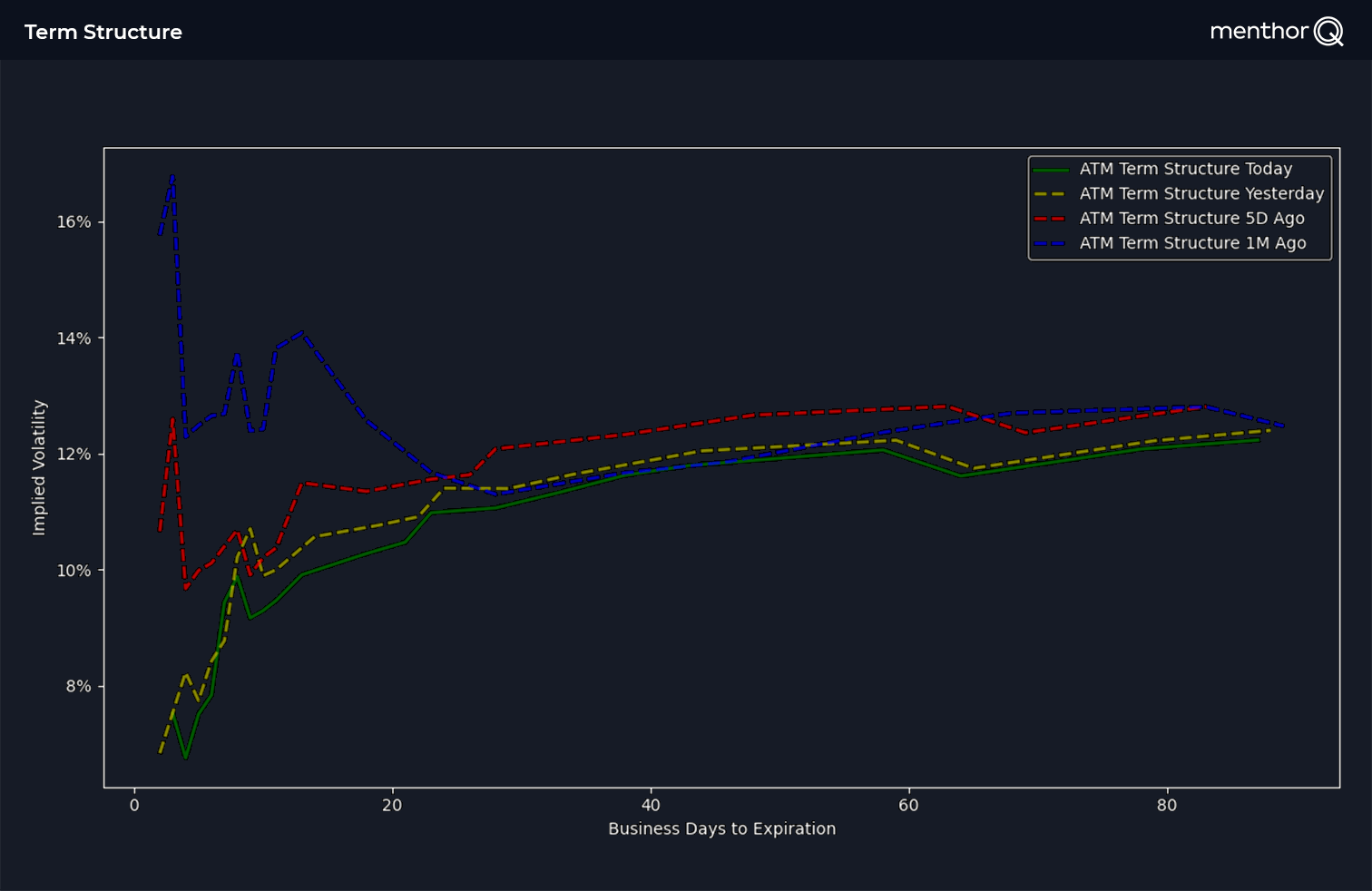Image resolution: width=1372 pixels, height=891 pixels.
Task: Click the Business Days to Expiration axis label
Action: (721, 828)
